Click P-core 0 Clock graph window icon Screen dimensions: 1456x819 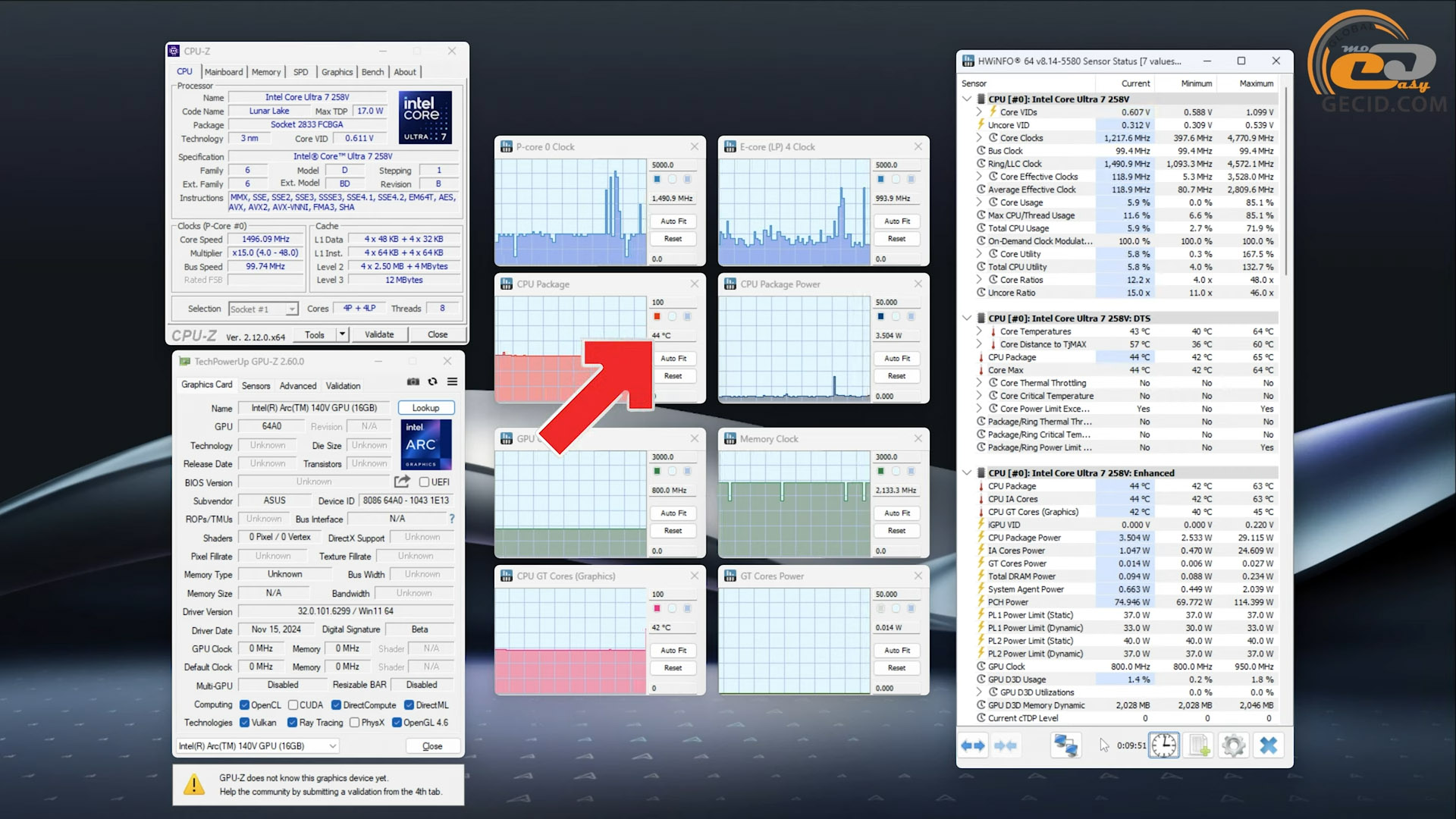pyautogui.click(x=507, y=147)
